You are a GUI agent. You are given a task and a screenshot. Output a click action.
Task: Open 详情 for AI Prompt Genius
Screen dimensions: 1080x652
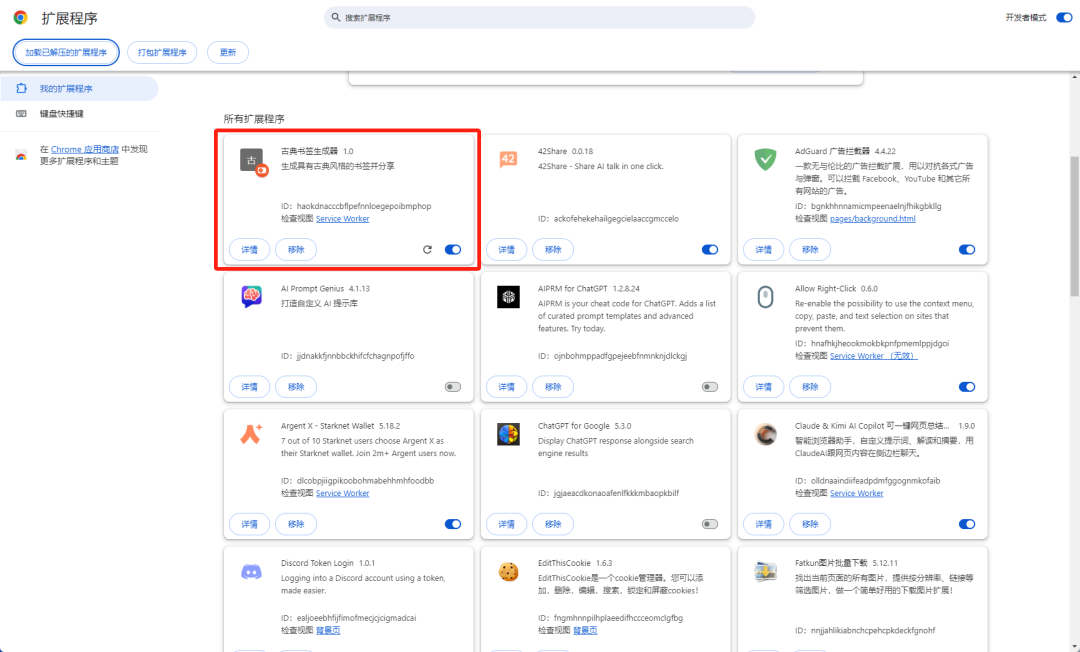pos(249,387)
